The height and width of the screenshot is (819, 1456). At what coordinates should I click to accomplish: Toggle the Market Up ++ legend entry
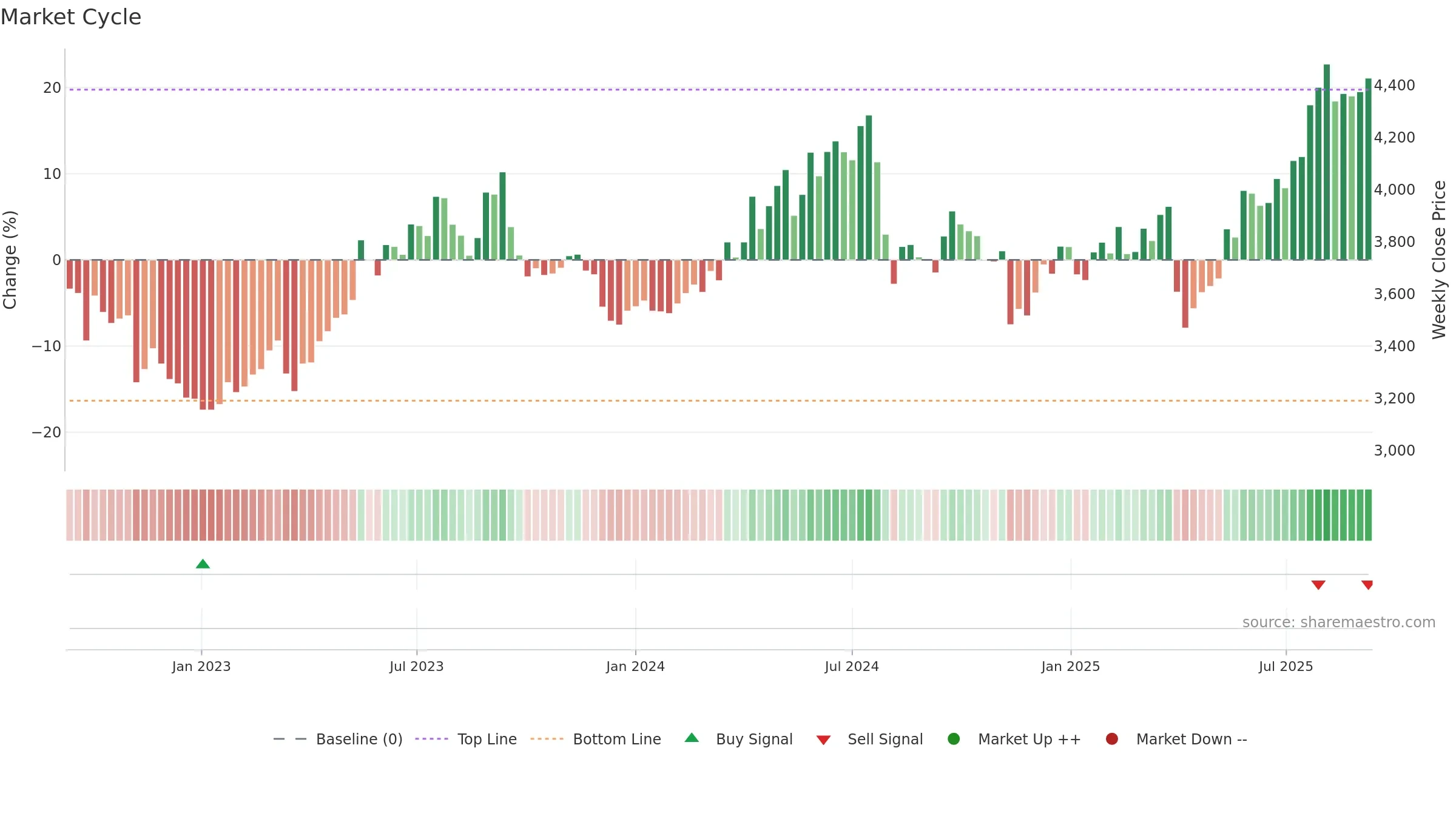pyautogui.click(x=1014, y=739)
